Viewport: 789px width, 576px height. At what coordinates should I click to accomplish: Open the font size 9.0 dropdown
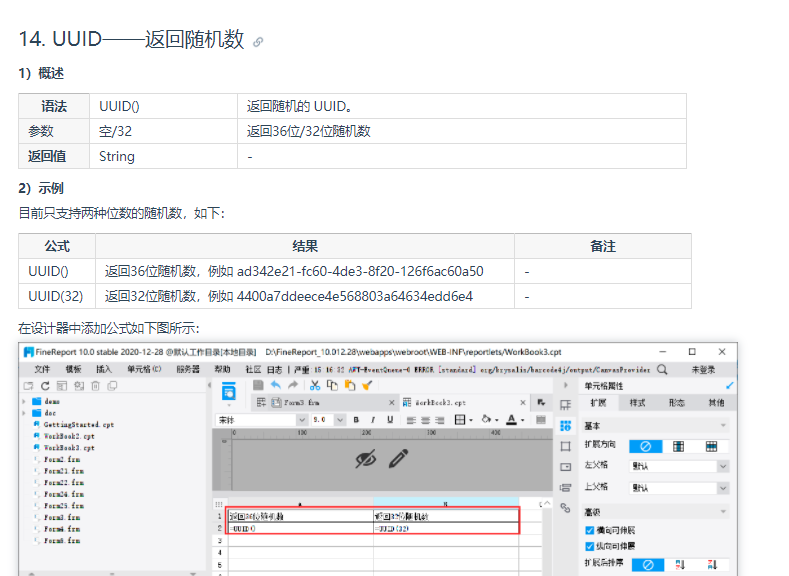tap(340, 420)
